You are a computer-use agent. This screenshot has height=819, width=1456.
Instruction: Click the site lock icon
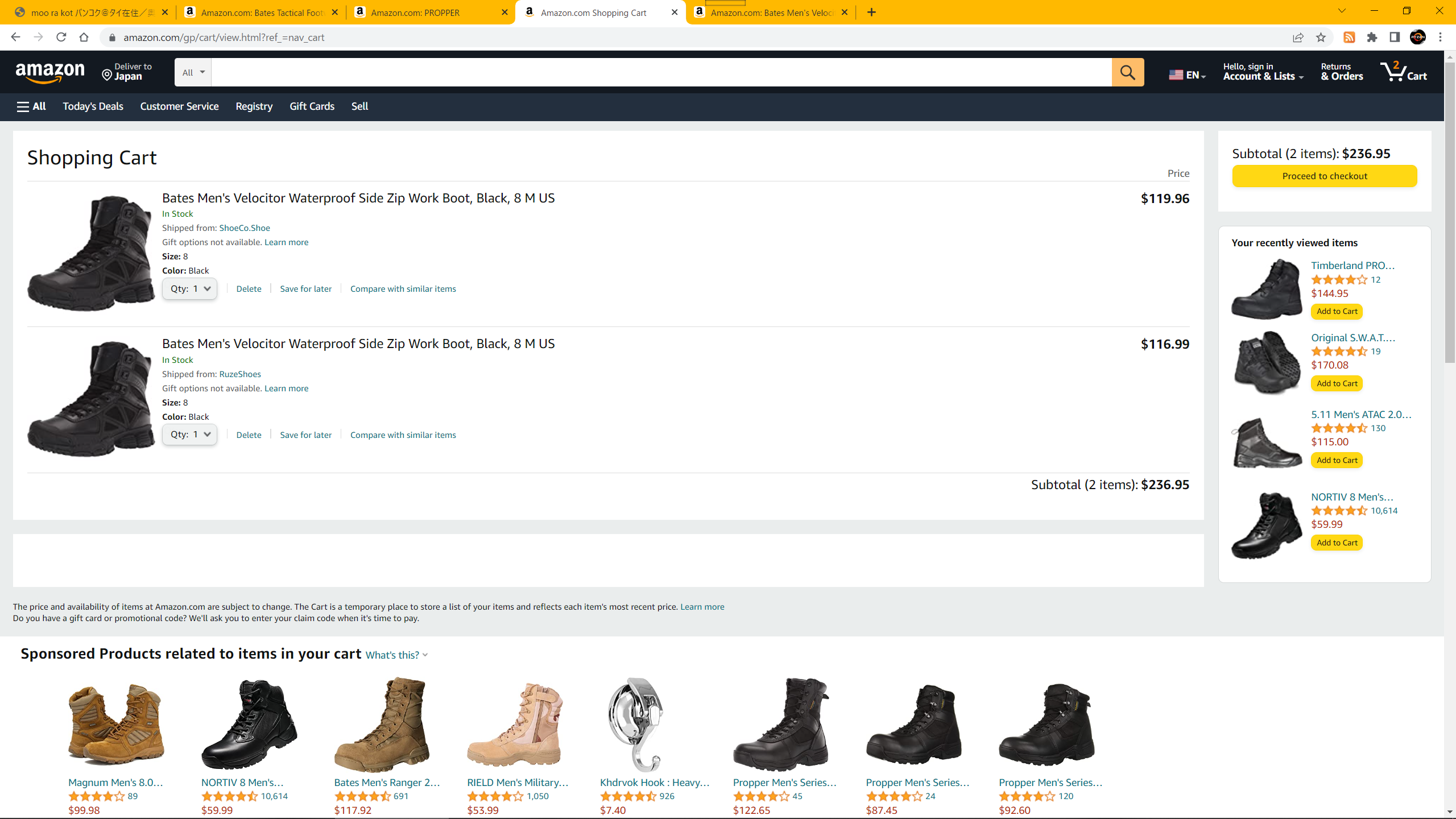[x=112, y=37]
